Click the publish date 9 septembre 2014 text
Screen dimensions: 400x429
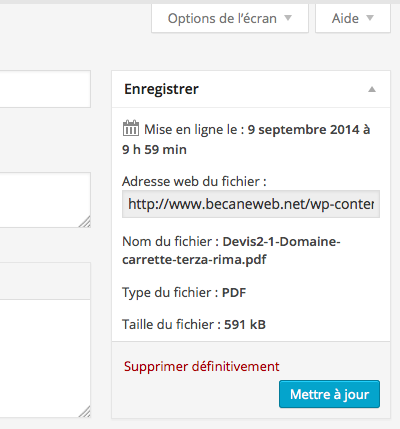point(246,139)
